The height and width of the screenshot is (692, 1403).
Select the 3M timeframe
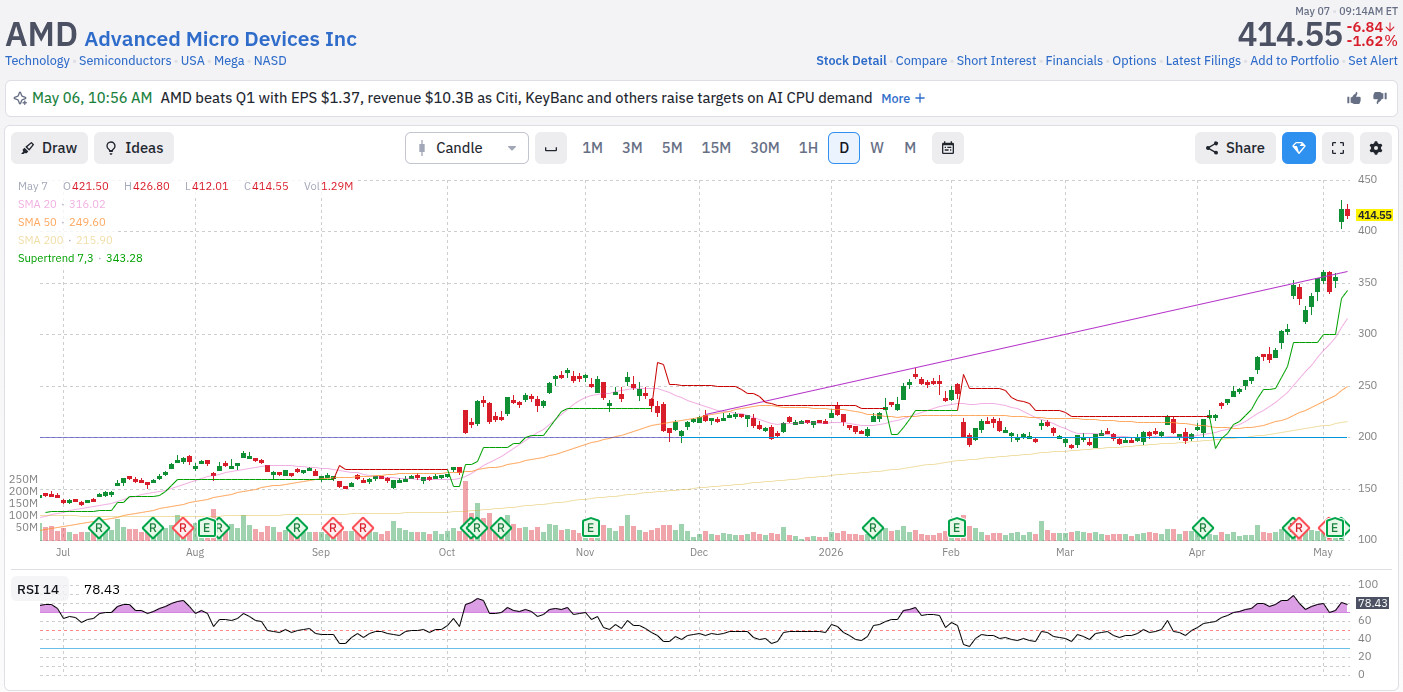pos(632,148)
